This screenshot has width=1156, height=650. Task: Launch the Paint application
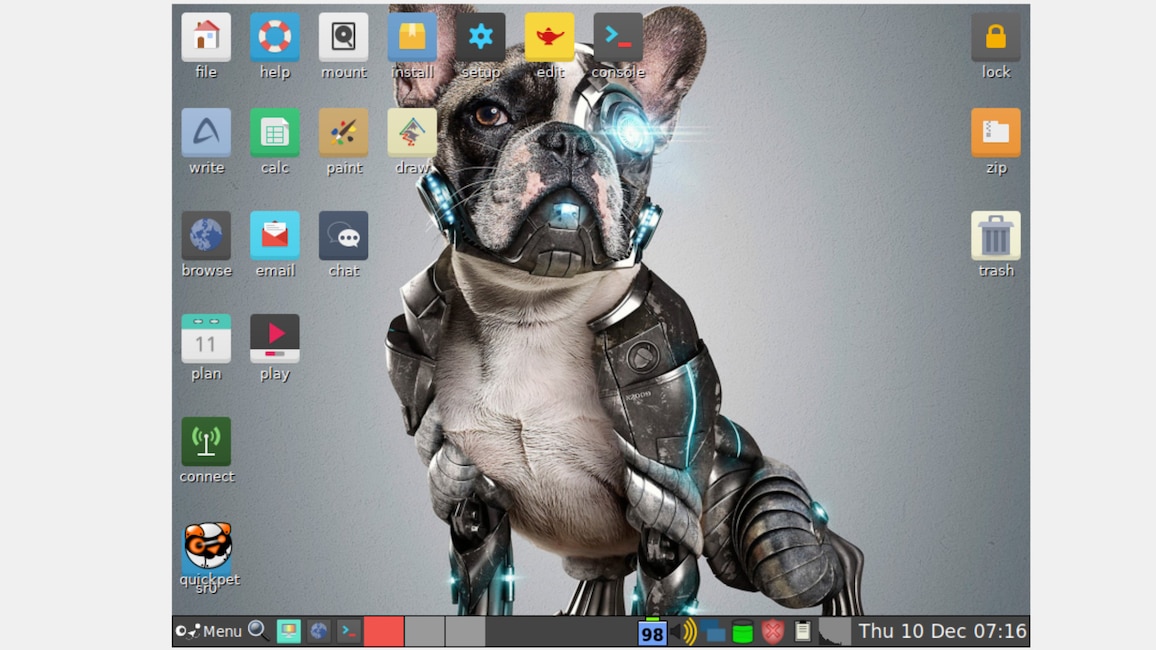[x=343, y=133]
